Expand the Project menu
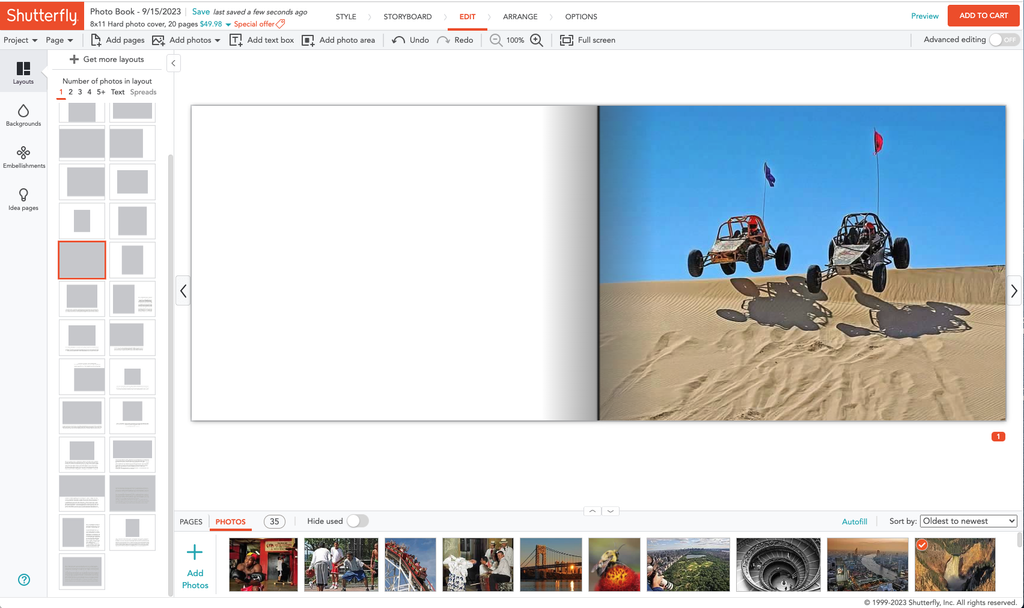1024x608 pixels. (17, 40)
